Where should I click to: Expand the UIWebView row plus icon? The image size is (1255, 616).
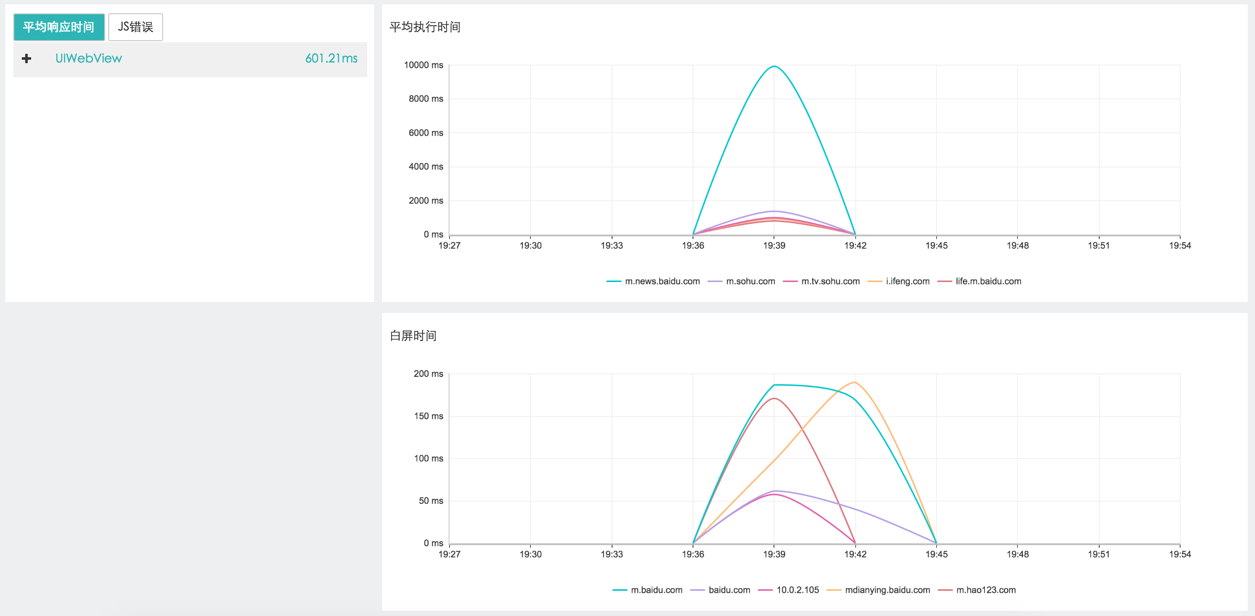(x=27, y=59)
